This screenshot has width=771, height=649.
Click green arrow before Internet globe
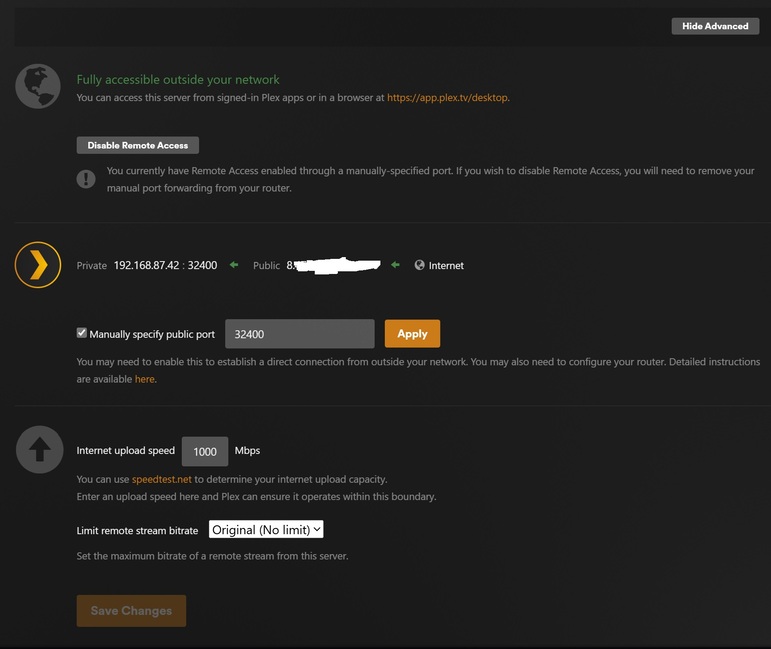coord(395,265)
